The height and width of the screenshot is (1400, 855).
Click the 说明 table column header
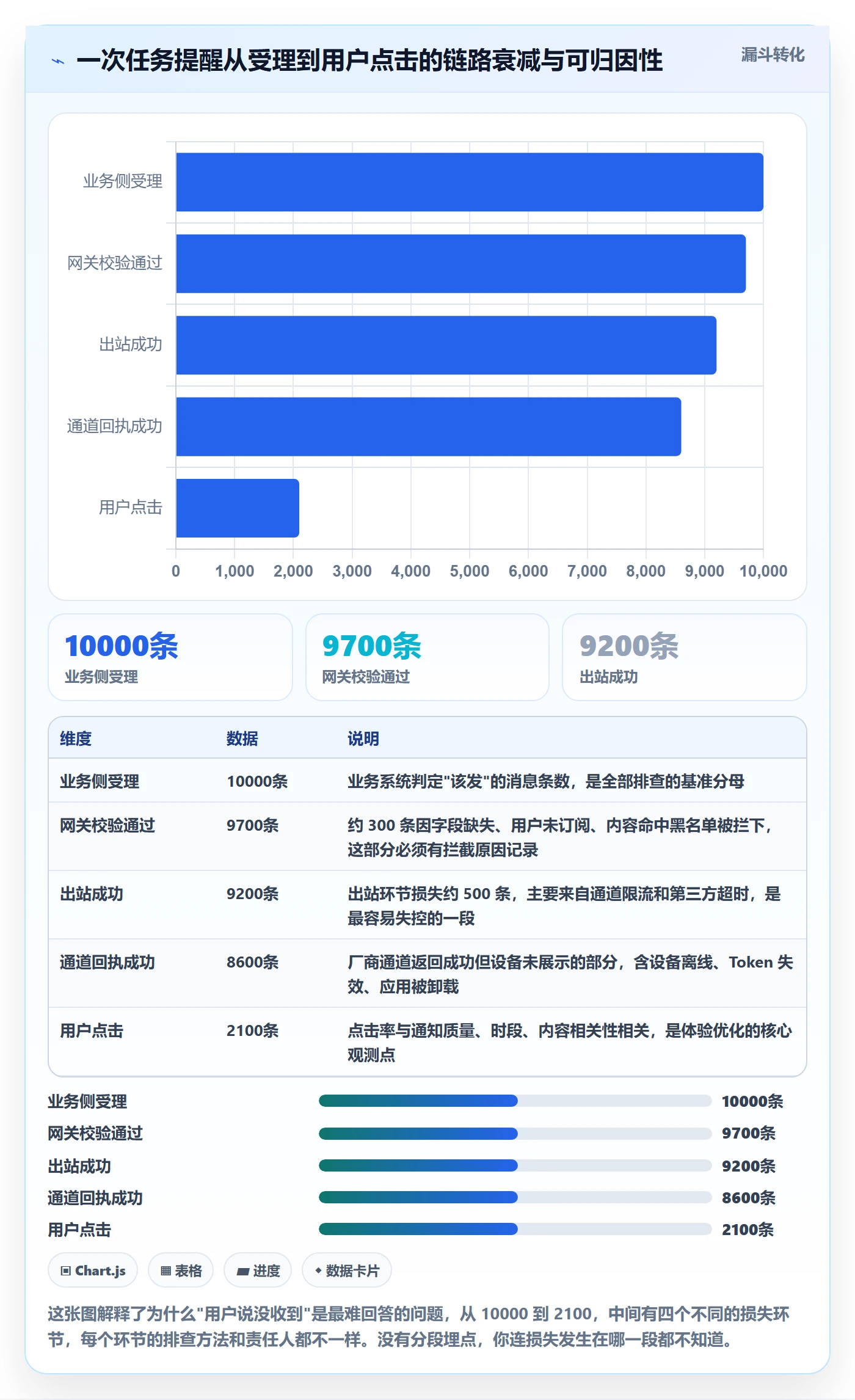363,738
